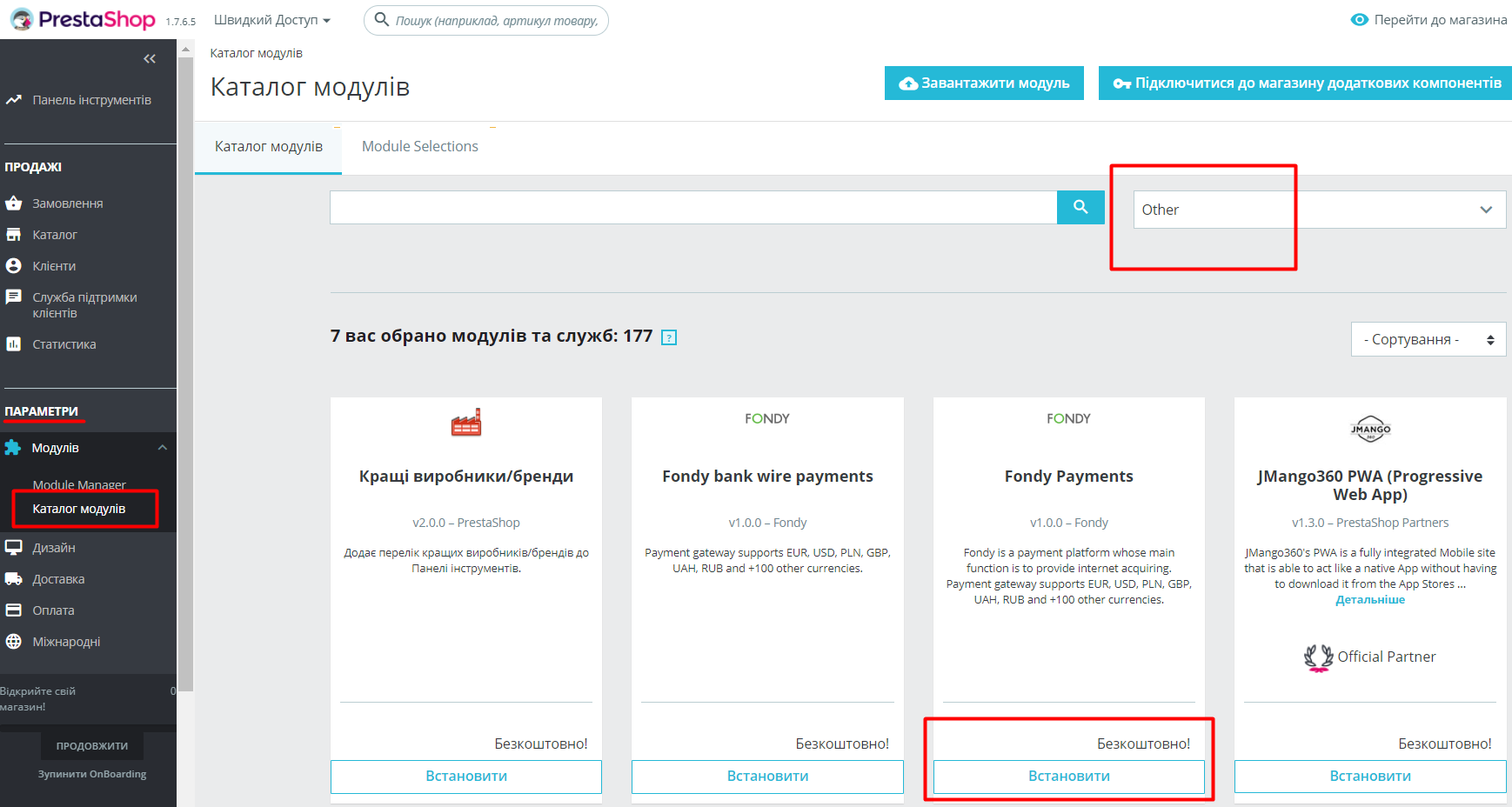This screenshot has height=807, width=1512.
Task: Click the JMango logo
Action: (1370, 429)
